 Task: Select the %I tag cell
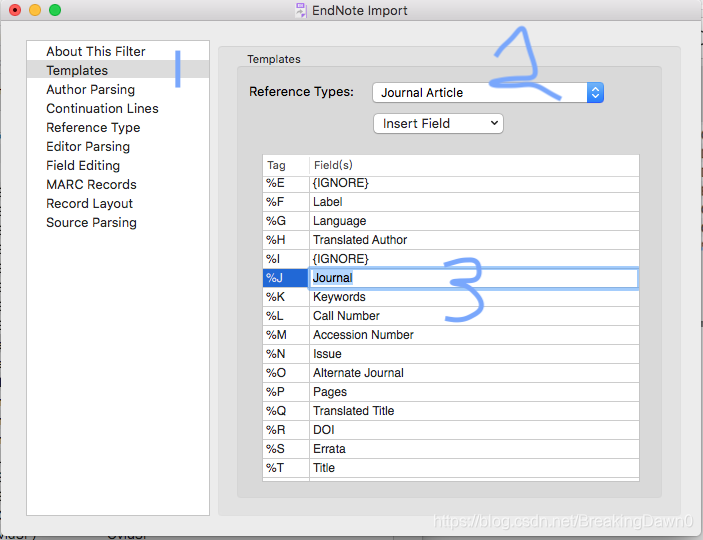[286, 259]
